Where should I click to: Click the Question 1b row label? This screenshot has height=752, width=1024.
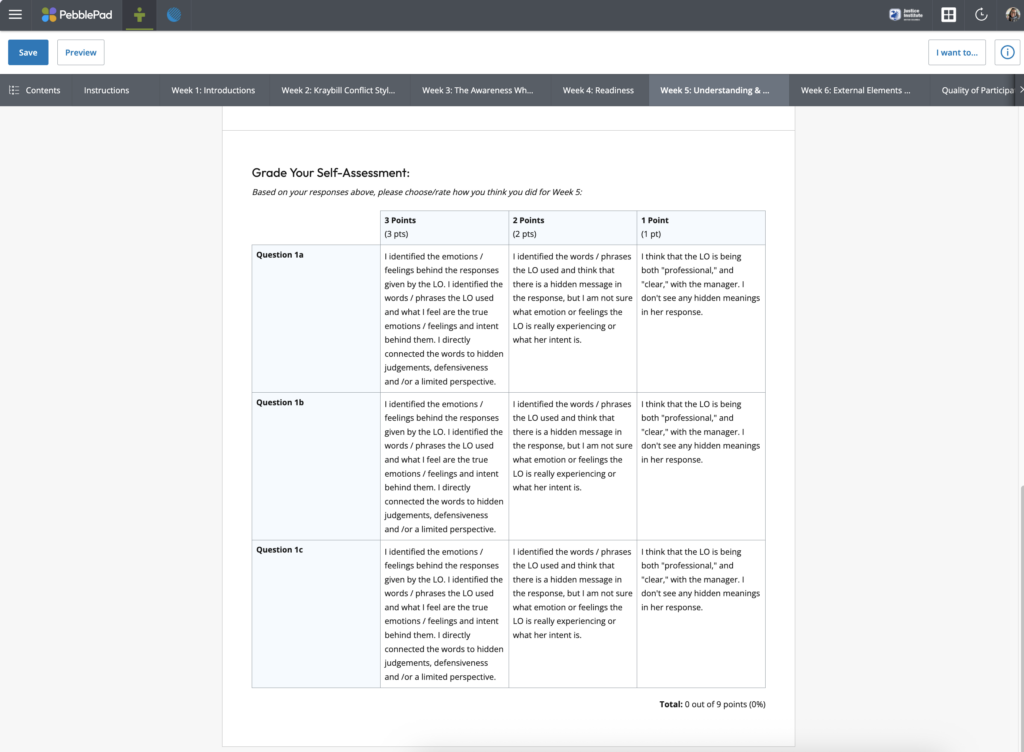(280, 402)
